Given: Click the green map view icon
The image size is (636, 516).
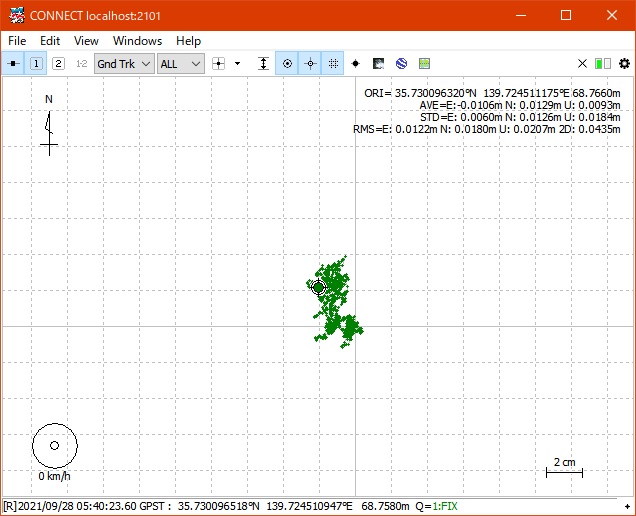Looking at the screenshot, I should tap(424, 63).
